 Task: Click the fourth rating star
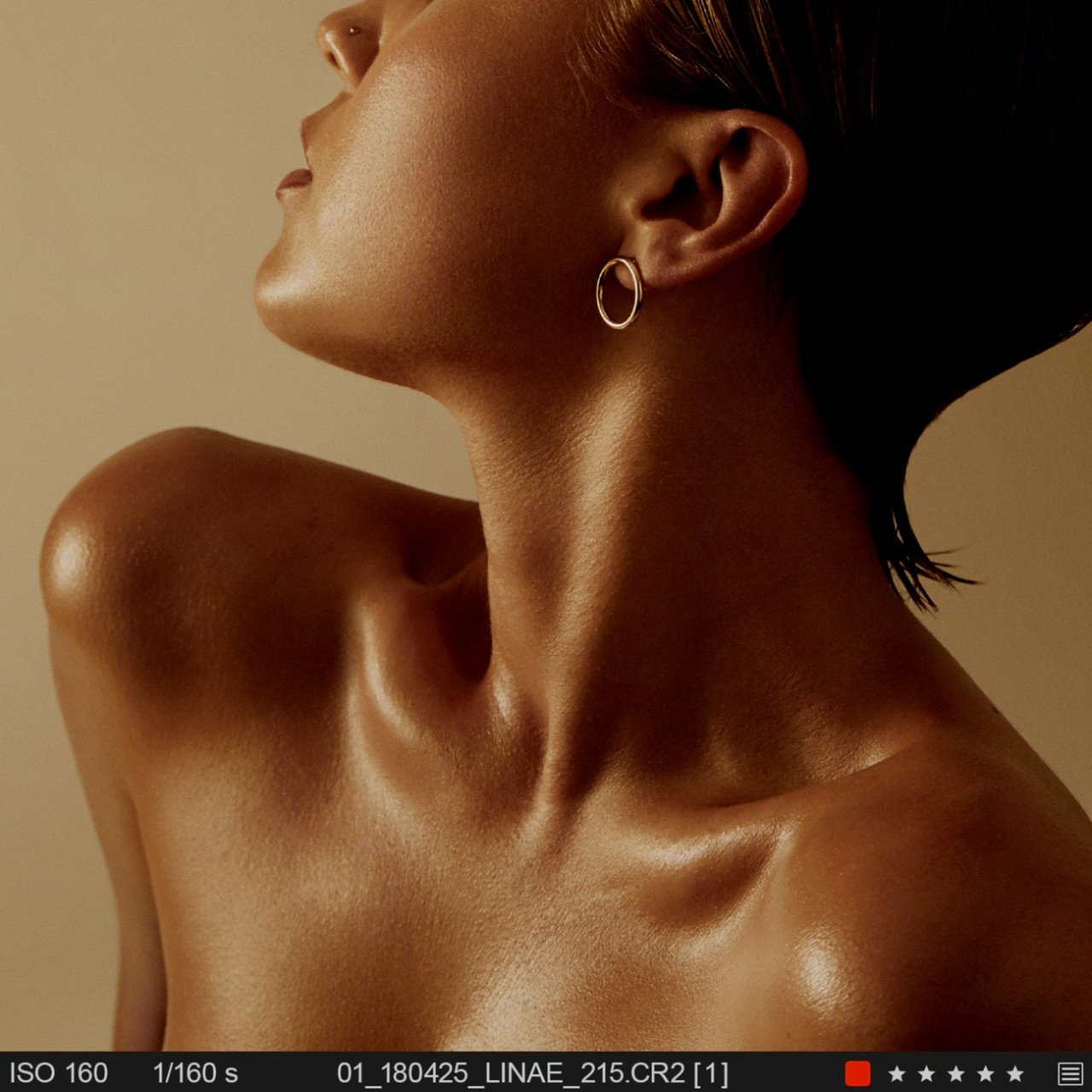[x=985, y=1073]
